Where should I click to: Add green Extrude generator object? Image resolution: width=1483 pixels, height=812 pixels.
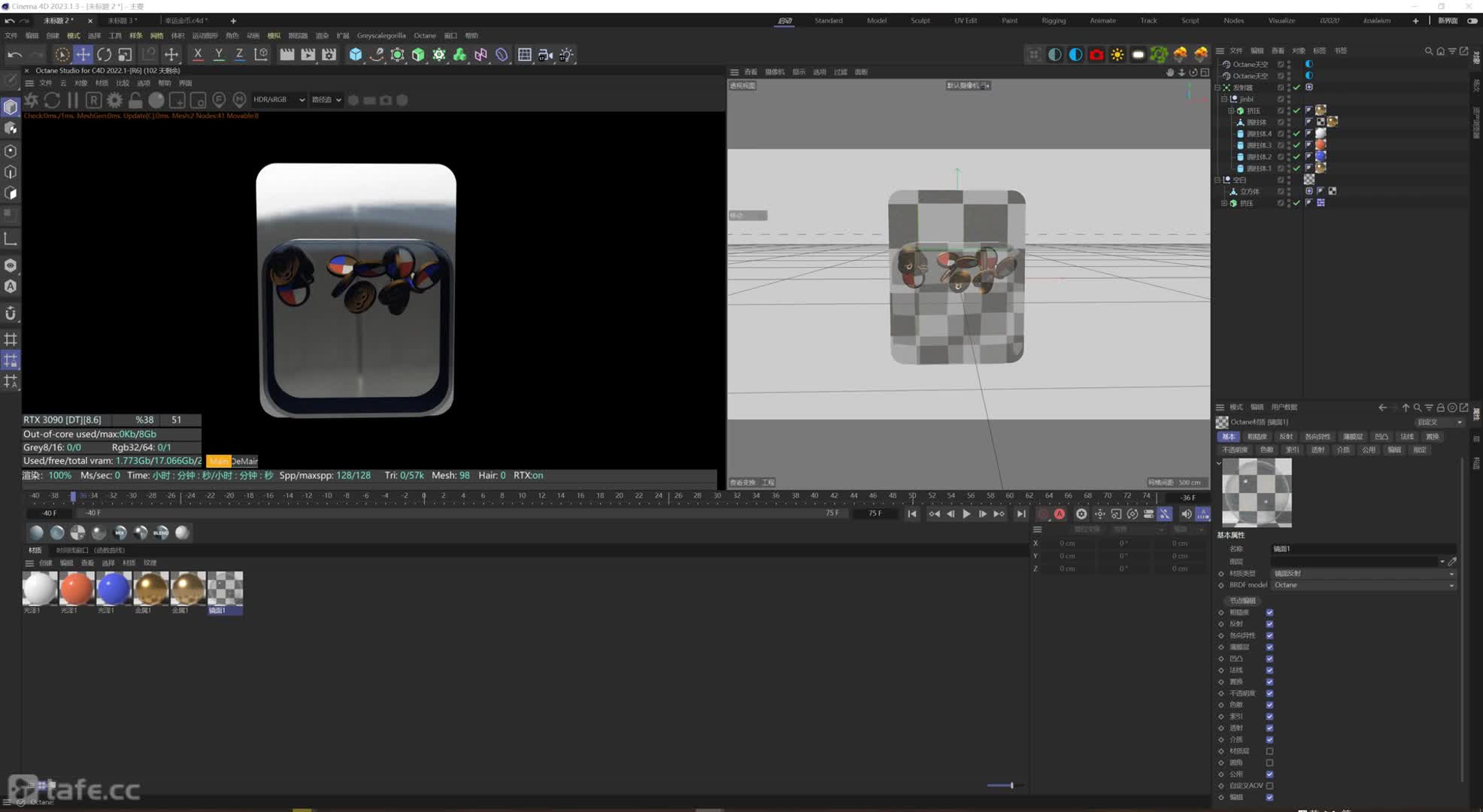pos(418,54)
